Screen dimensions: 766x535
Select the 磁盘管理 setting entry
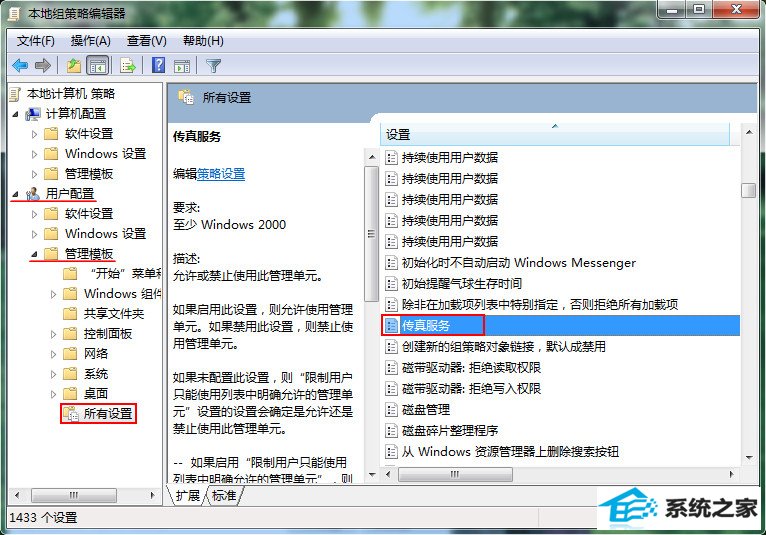pyautogui.click(x=426, y=409)
